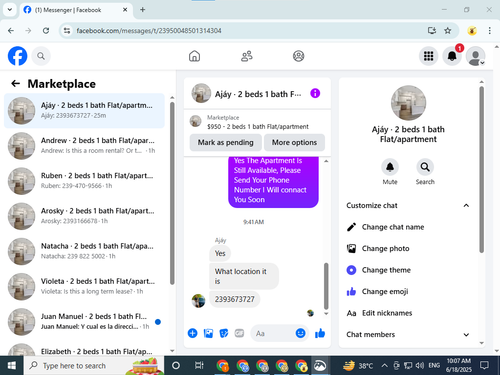The width and height of the screenshot is (500, 375).
Task: Open the Facebook menu grid icon
Action: point(428,56)
